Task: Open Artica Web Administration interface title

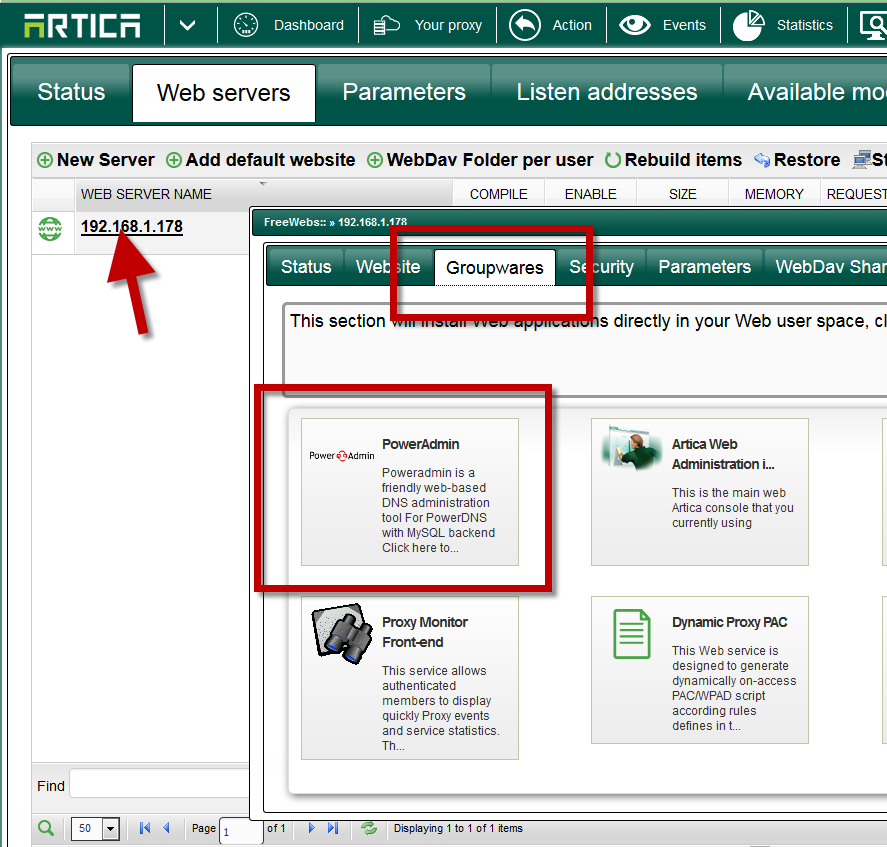Action: (723, 454)
